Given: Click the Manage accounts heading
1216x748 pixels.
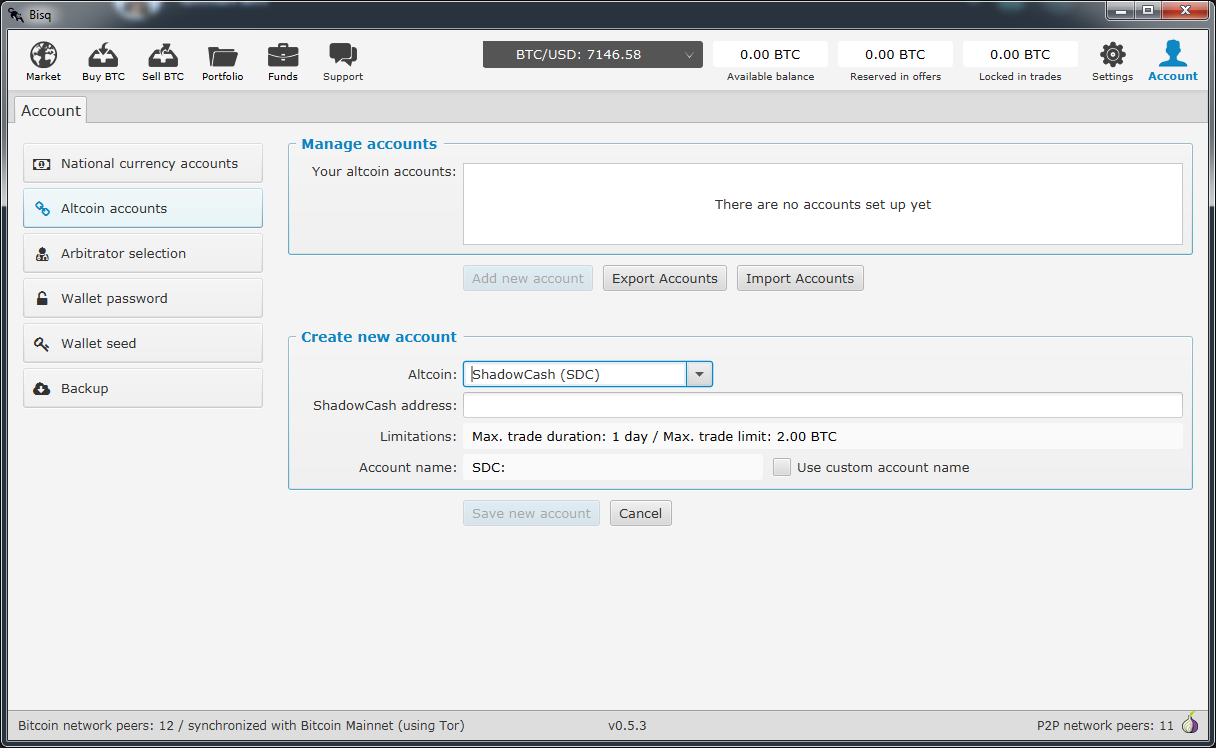Looking at the screenshot, I should (369, 144).
